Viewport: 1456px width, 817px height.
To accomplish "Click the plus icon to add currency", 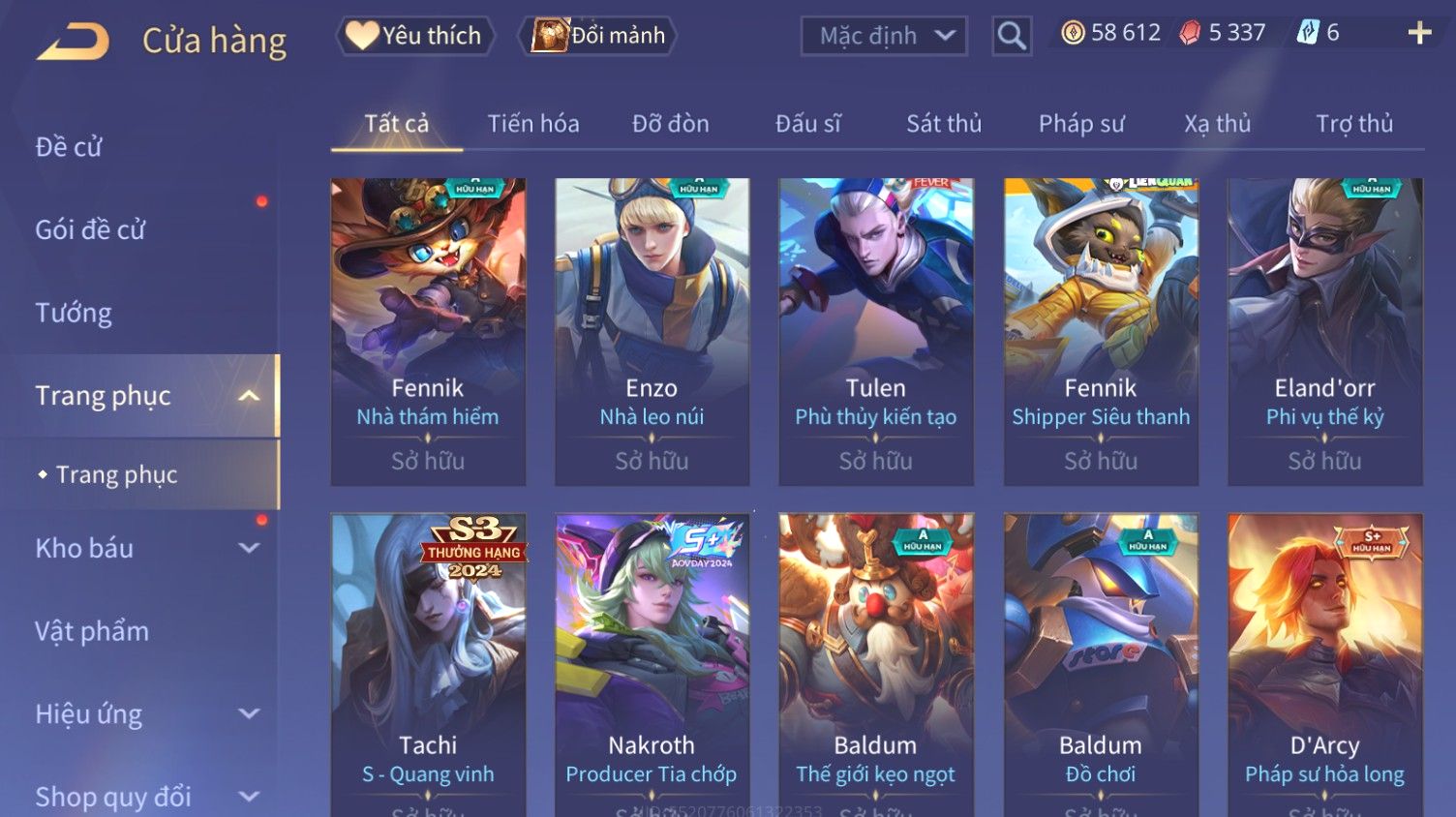I will click(1419, 34).
